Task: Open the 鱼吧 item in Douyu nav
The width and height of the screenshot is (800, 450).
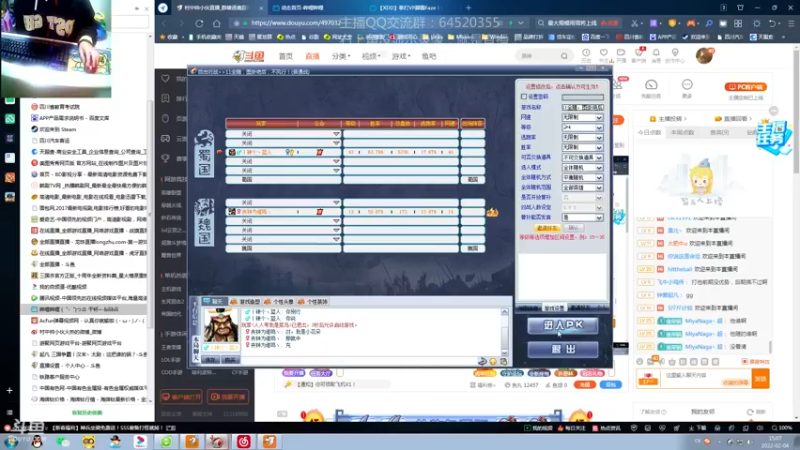Action: point(429,56)
